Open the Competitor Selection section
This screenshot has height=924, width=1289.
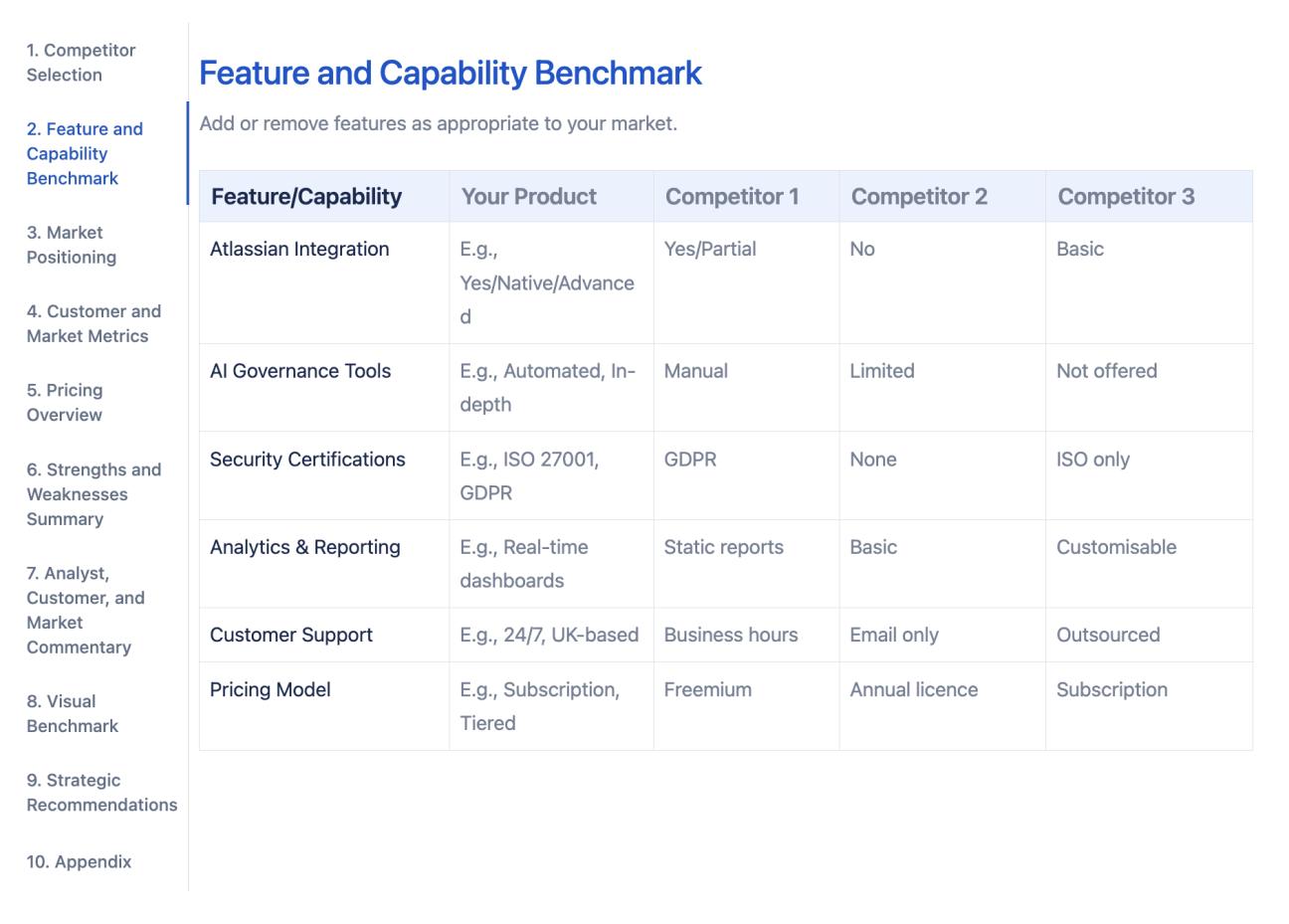point(80,63)
